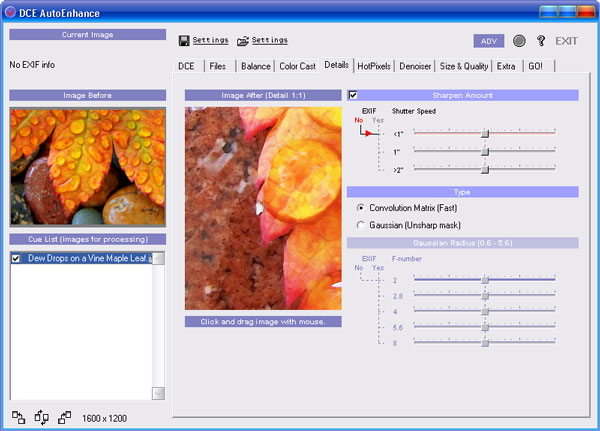Click the ADV mode button
Screen dimensions: 600x431
(489, 41)
